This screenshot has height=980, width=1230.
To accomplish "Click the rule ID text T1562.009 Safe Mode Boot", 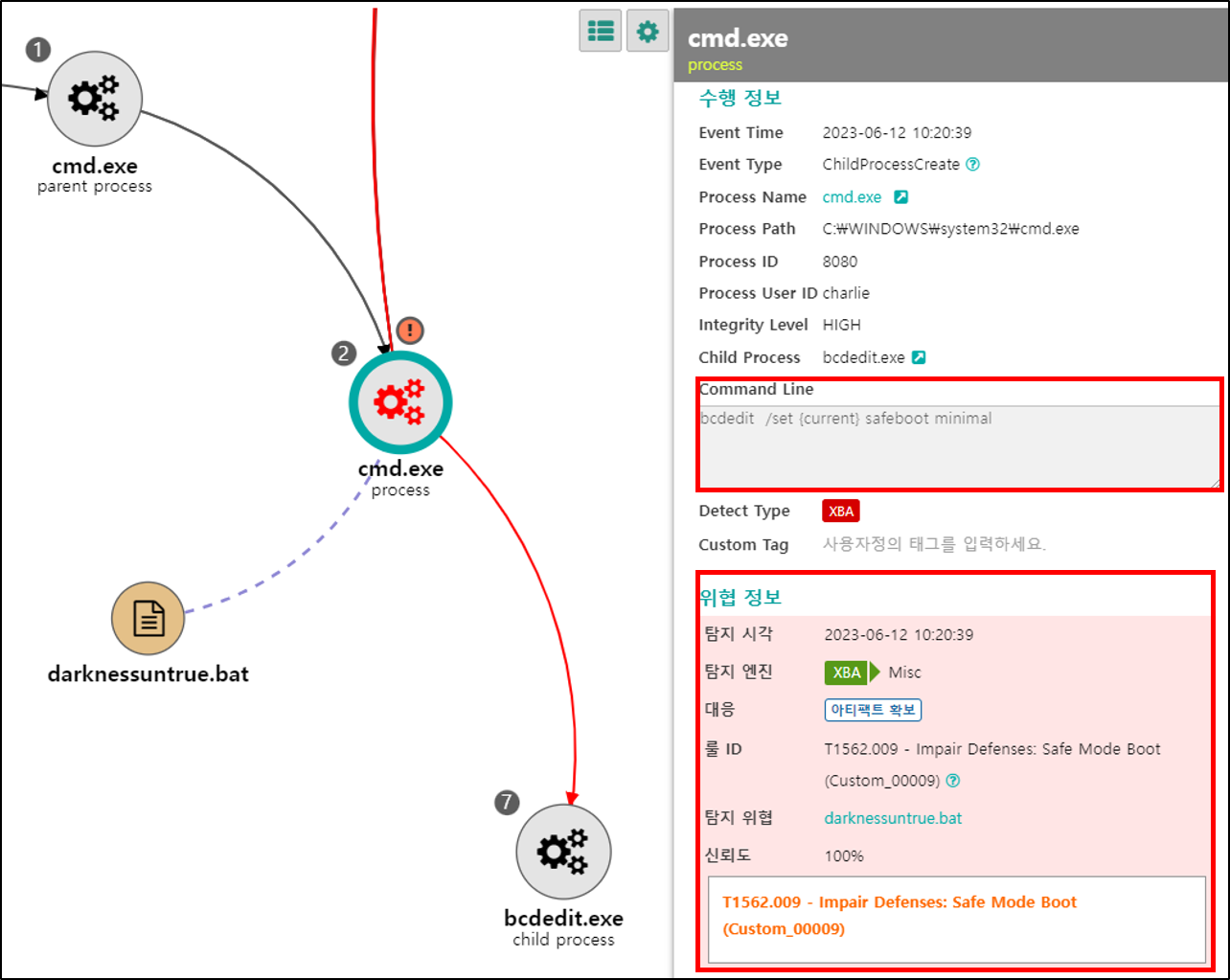I will tap(992, 764).
